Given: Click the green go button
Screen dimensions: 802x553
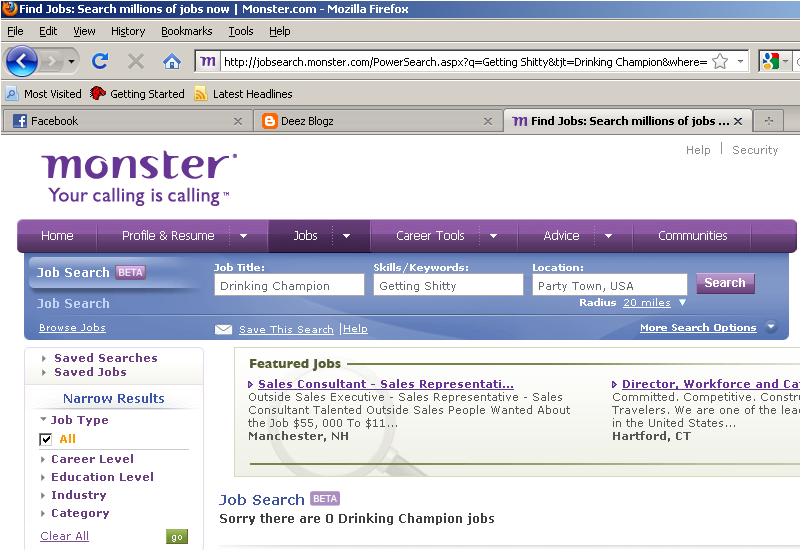Looking at the screenshot, I should click(x=177, y=537).
